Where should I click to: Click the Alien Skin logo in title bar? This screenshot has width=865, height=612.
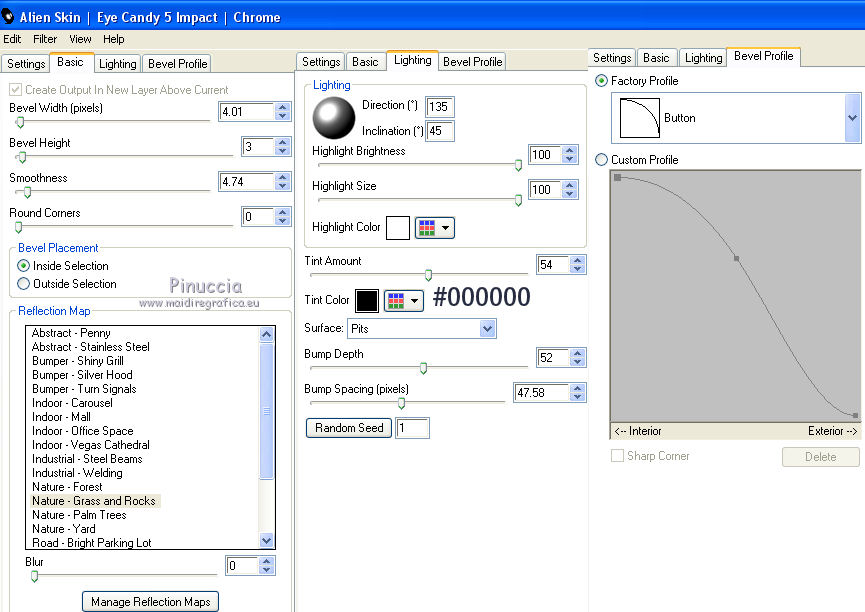7,17
